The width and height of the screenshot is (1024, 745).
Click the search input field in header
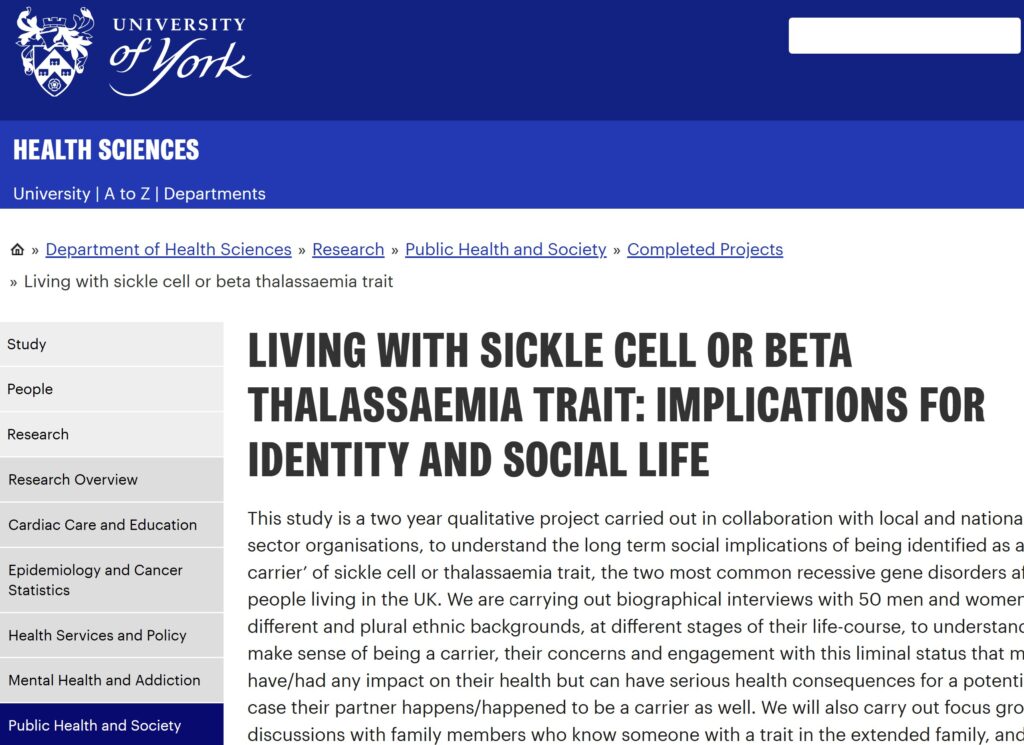coord(904,36)
